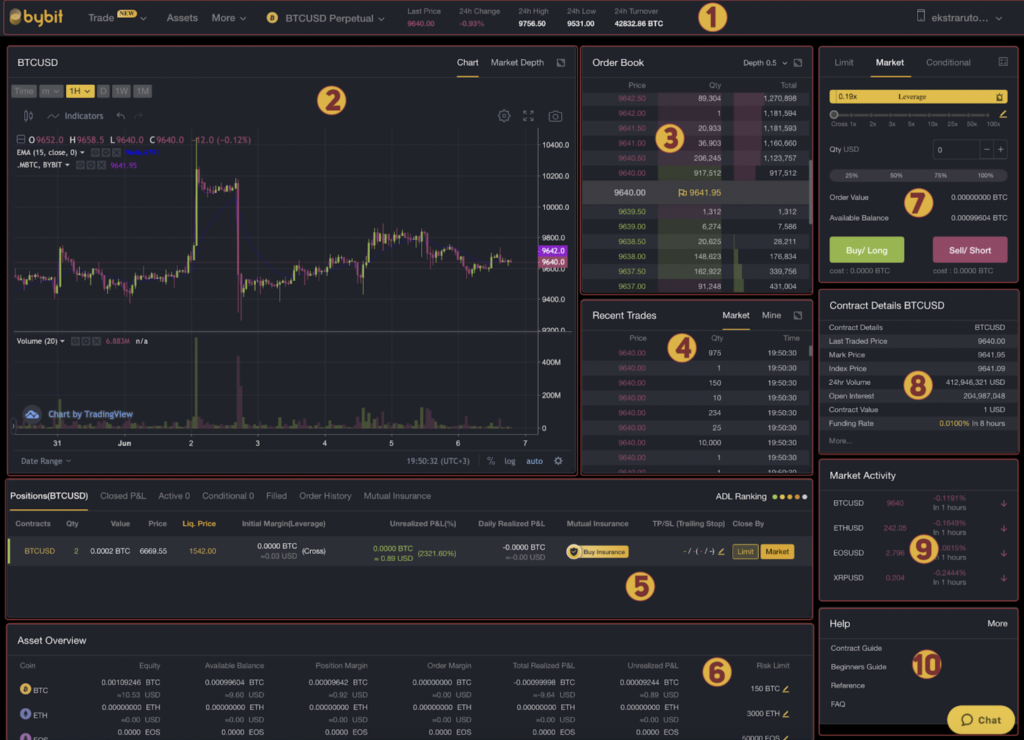Set order quantity to 50%
Screen dimensions: 1024x740
coord(896,175)
